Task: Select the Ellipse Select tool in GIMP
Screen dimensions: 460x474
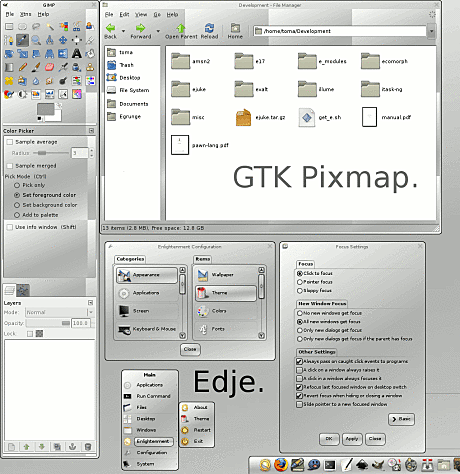Action: [22, 26]
